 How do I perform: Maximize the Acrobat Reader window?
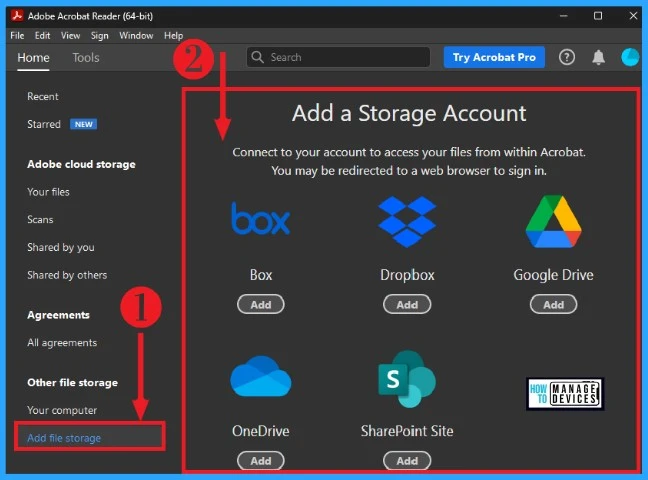pyautogui.click(x=598, y=16)
